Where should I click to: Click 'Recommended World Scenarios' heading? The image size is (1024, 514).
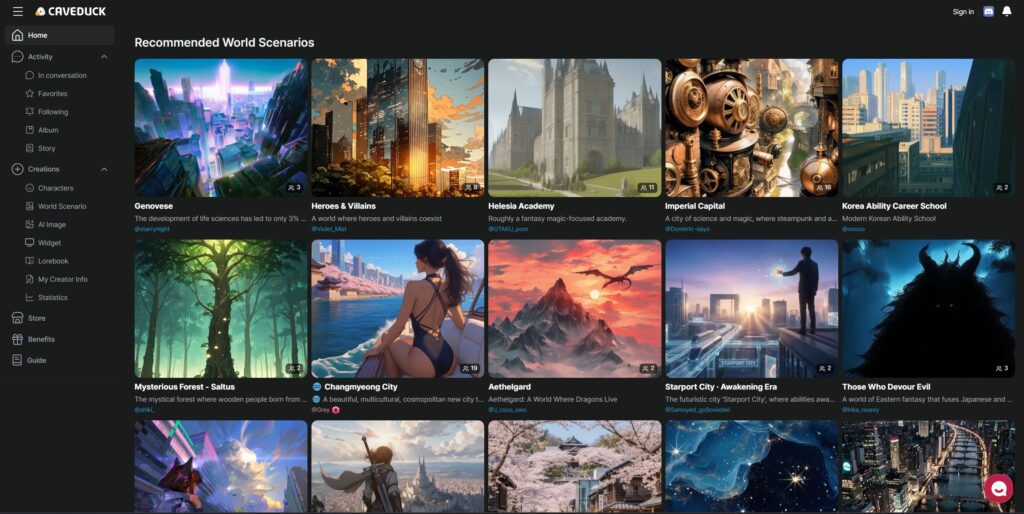pyautogui.click(x=224, y=42)
